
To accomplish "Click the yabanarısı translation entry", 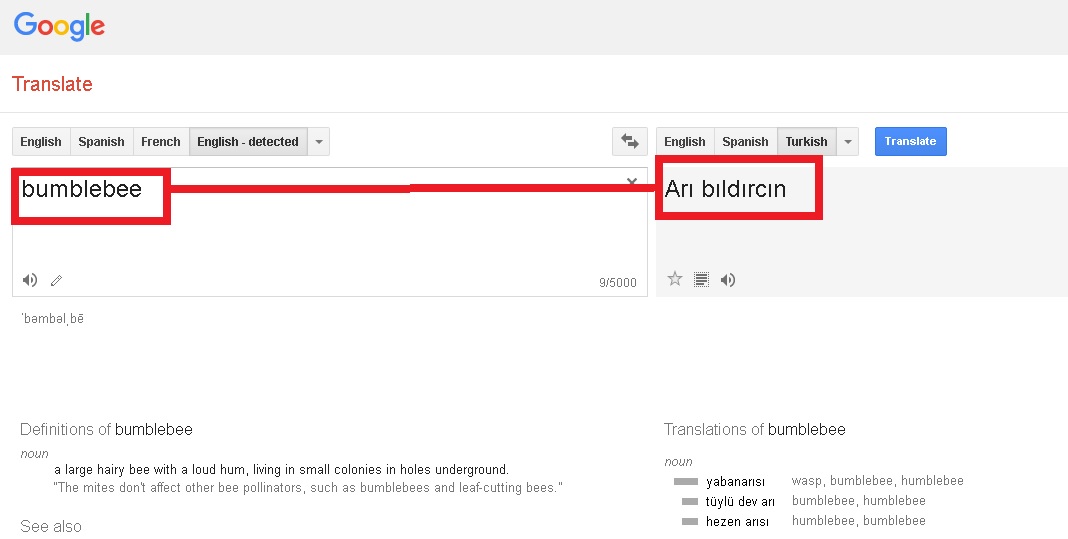I will coord(735,481).
